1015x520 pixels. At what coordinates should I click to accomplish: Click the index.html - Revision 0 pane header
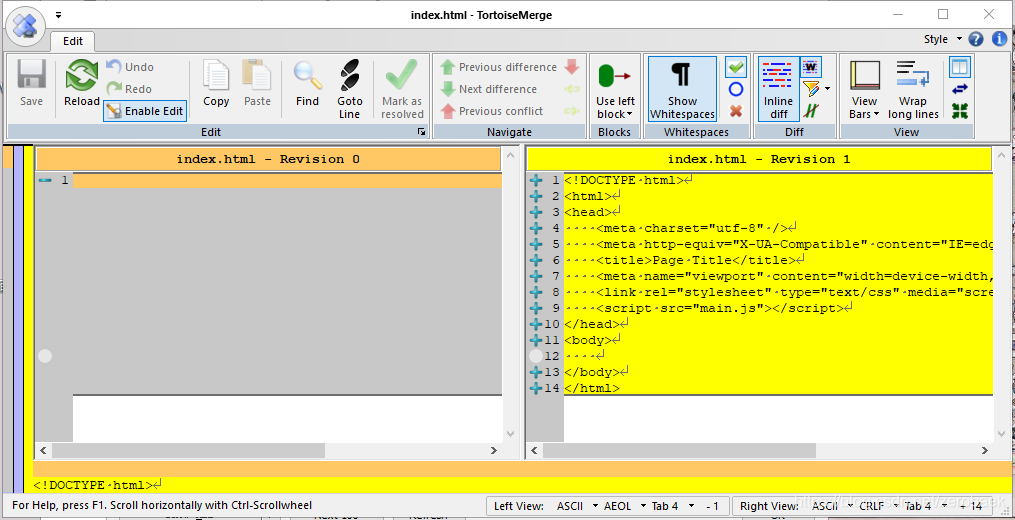pyautogui.click(x=268, y=159)
